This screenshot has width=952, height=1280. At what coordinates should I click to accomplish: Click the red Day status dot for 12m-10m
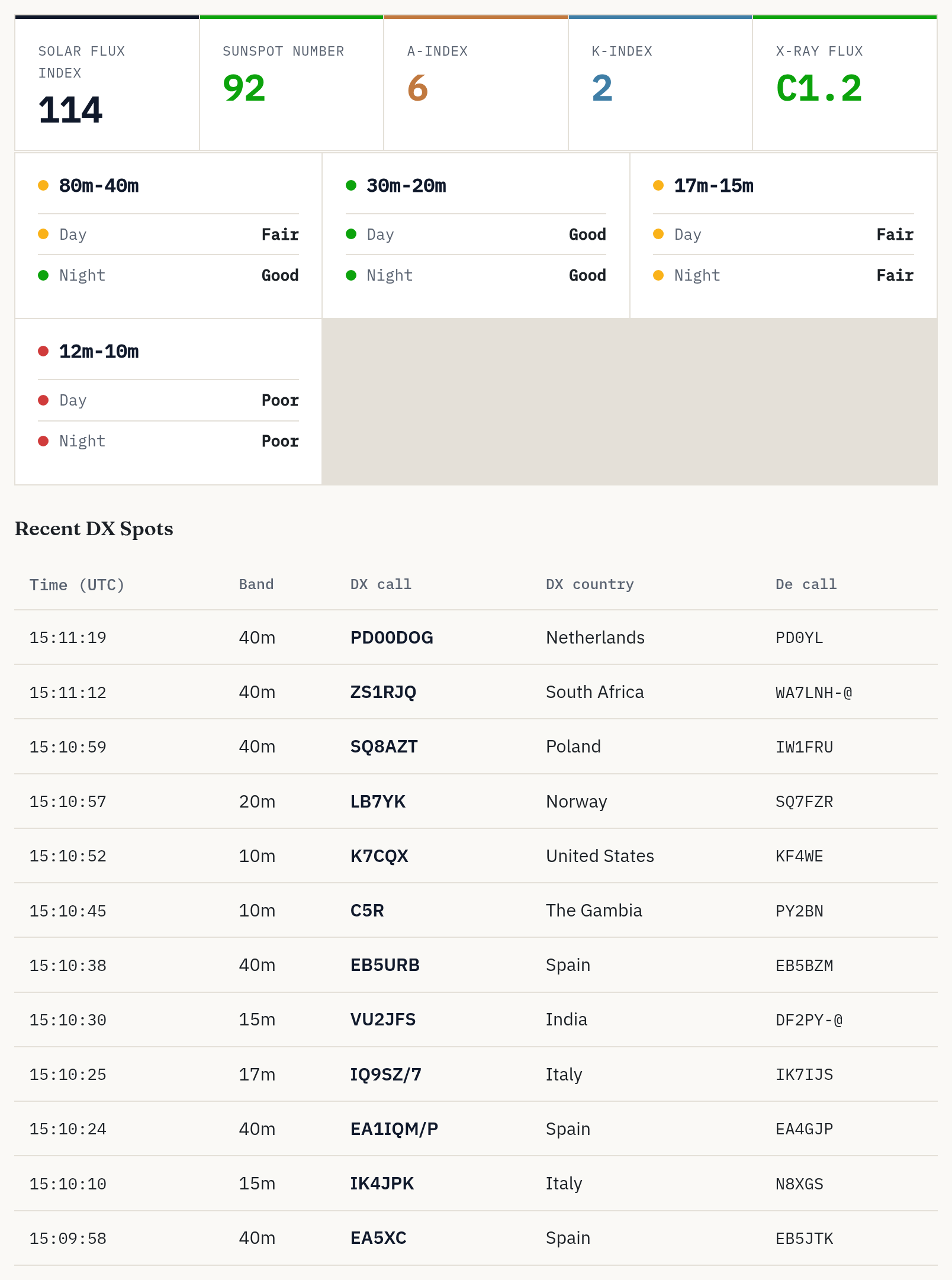tap(43, 400)
